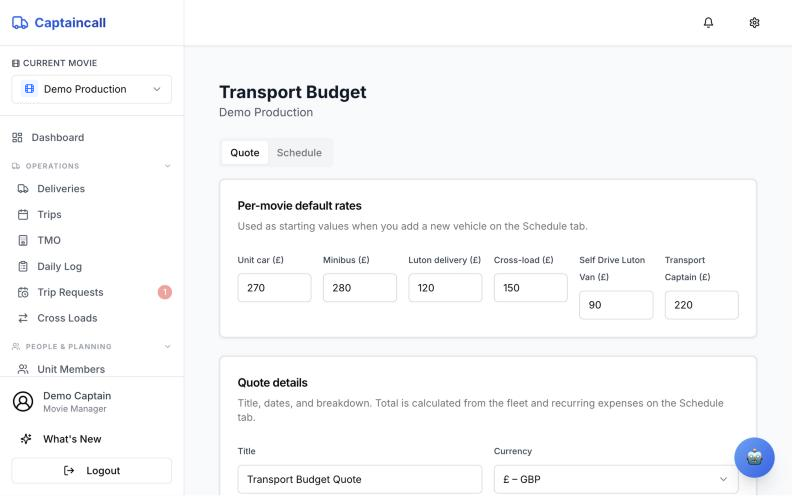800x500 pixels.
Task: Click the Logout arrow icon
Action: 69,471
